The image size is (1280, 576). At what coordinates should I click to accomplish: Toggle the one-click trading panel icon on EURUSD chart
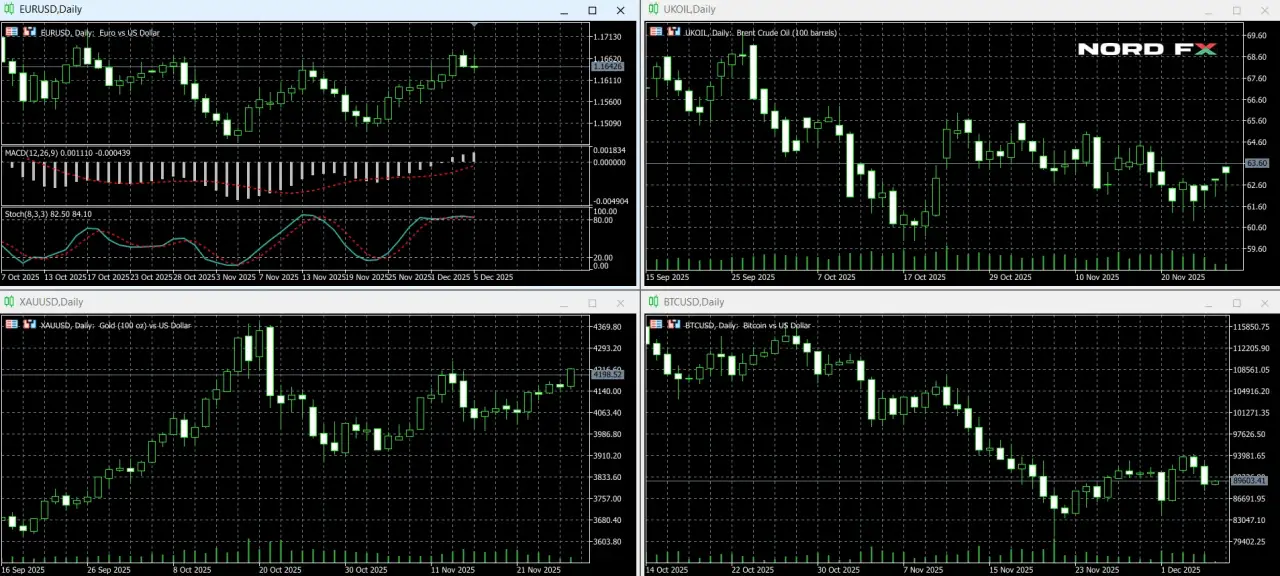[11, 32]
